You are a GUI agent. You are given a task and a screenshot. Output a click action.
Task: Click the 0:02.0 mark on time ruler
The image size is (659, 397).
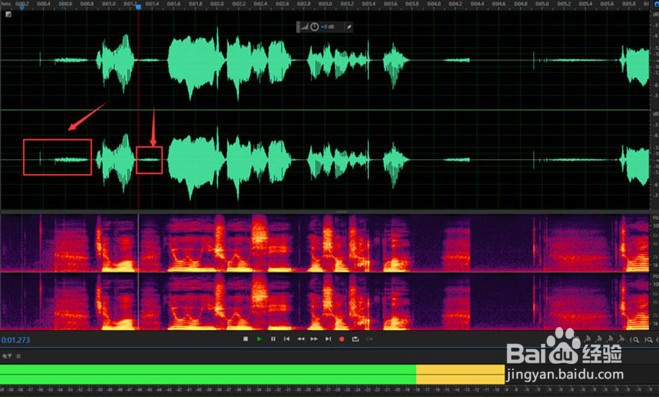(217, 4)
